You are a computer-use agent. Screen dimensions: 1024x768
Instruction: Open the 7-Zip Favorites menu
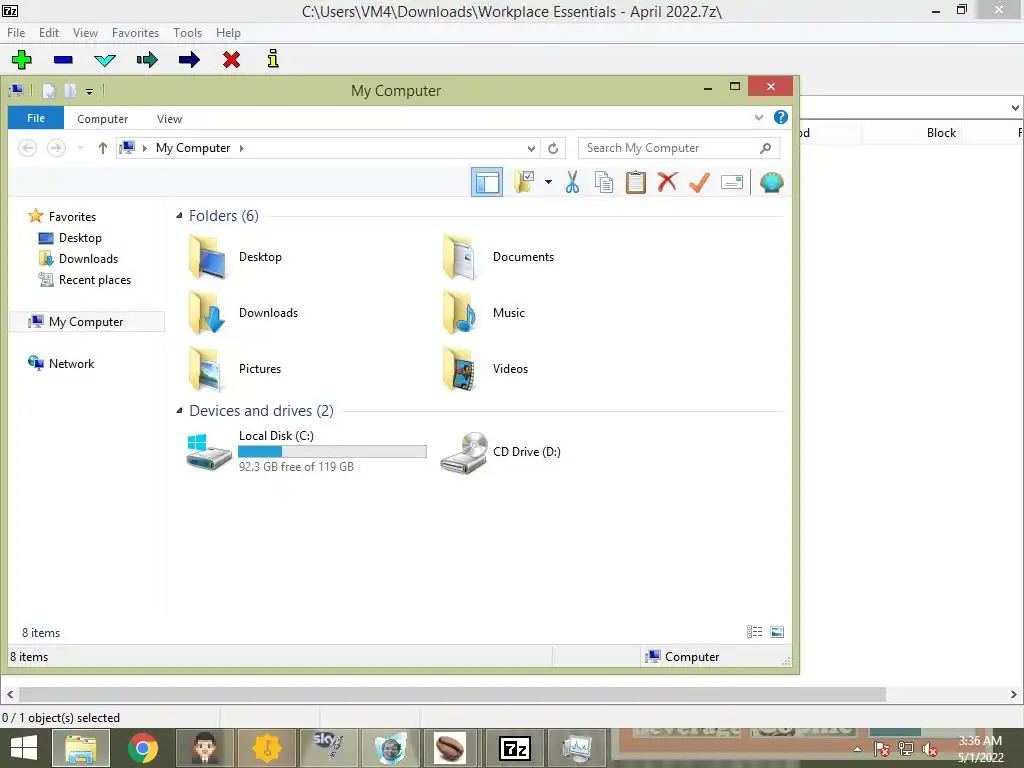(x=135, y=33)
